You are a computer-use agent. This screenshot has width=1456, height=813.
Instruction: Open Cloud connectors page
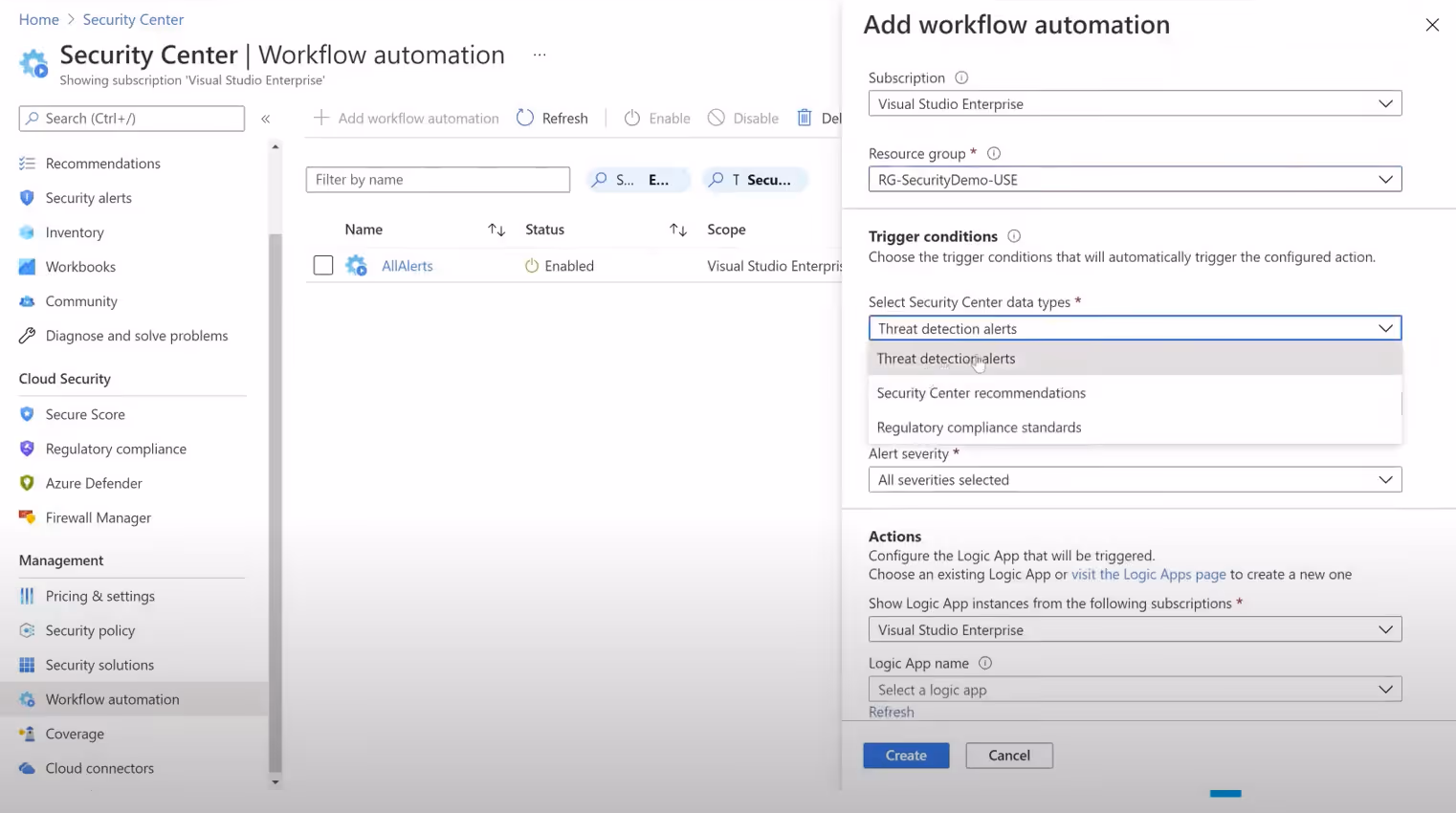pyautogui.click(x=99, y=768)
